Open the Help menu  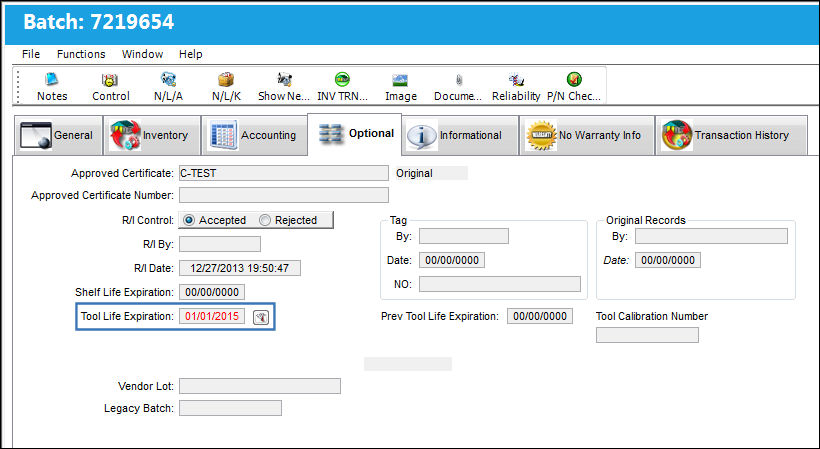coord(190,54)
